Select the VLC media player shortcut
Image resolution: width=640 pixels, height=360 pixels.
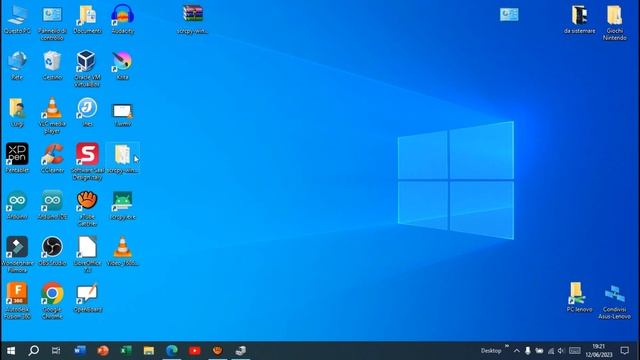coord(52,108)
